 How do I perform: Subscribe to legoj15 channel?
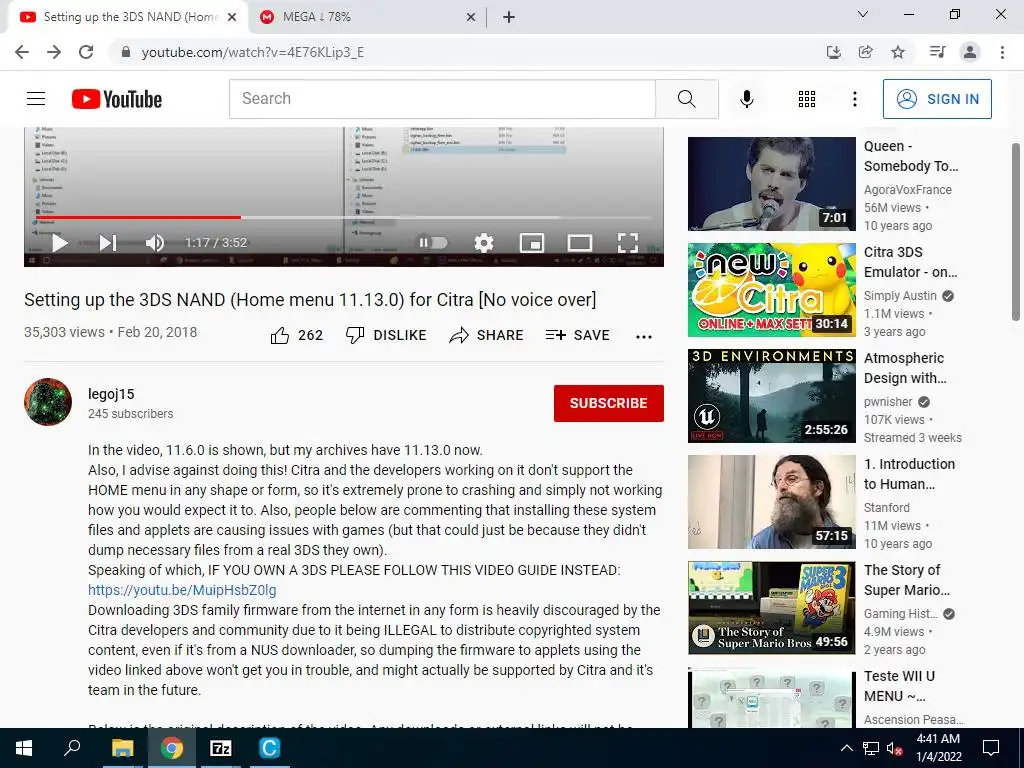coord(609,403)
